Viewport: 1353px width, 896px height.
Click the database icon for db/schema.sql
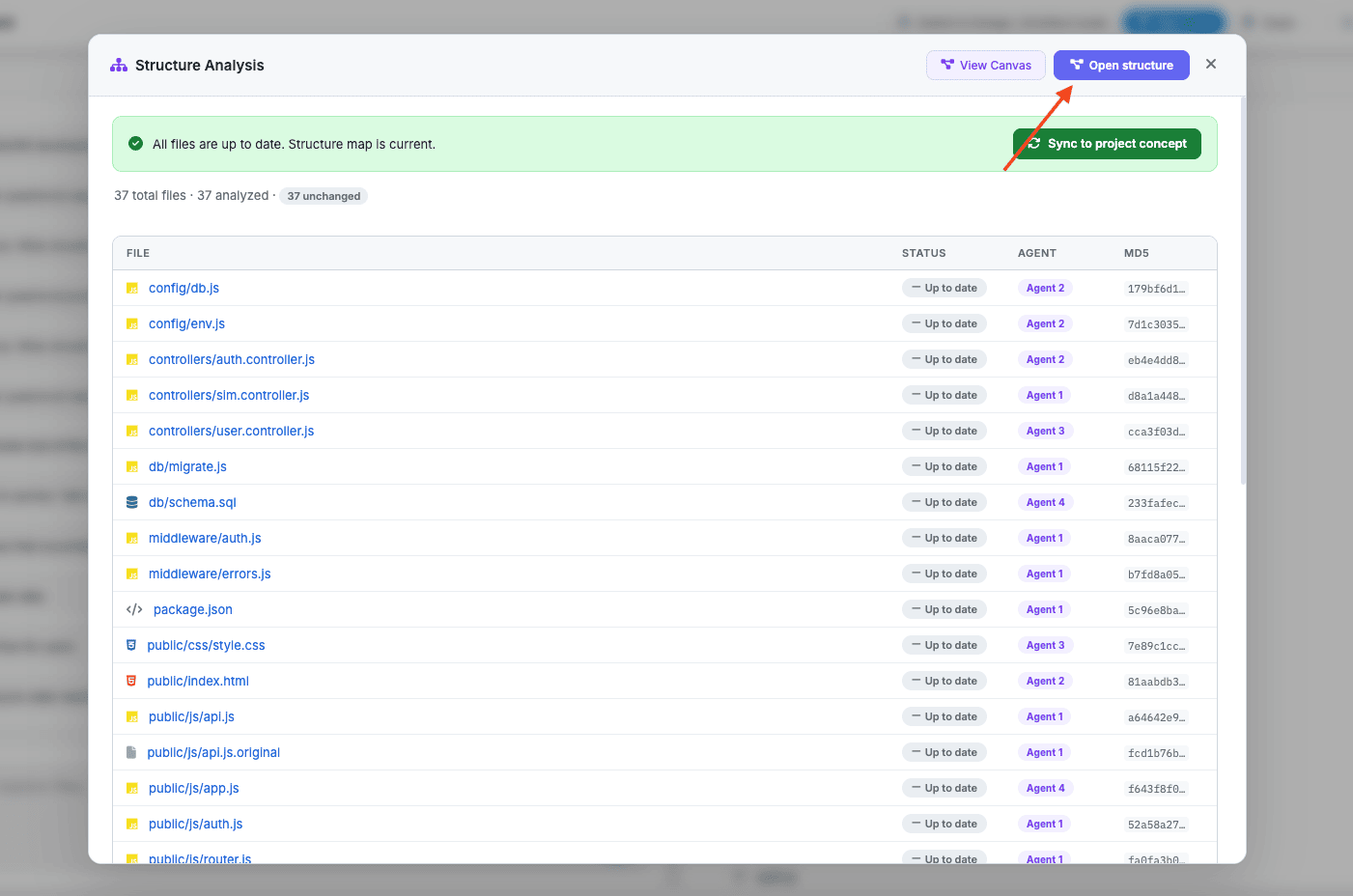(x=132, y=503)
